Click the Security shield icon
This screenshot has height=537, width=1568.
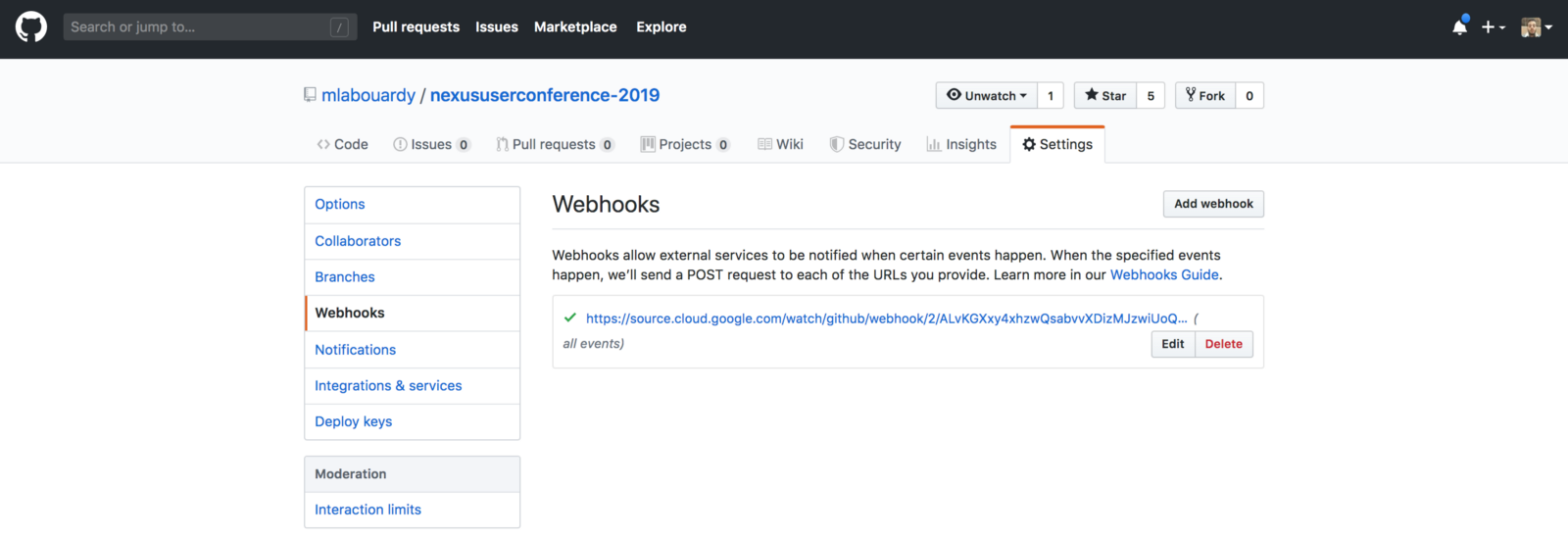pyautogui.click(x=836, y=144)
